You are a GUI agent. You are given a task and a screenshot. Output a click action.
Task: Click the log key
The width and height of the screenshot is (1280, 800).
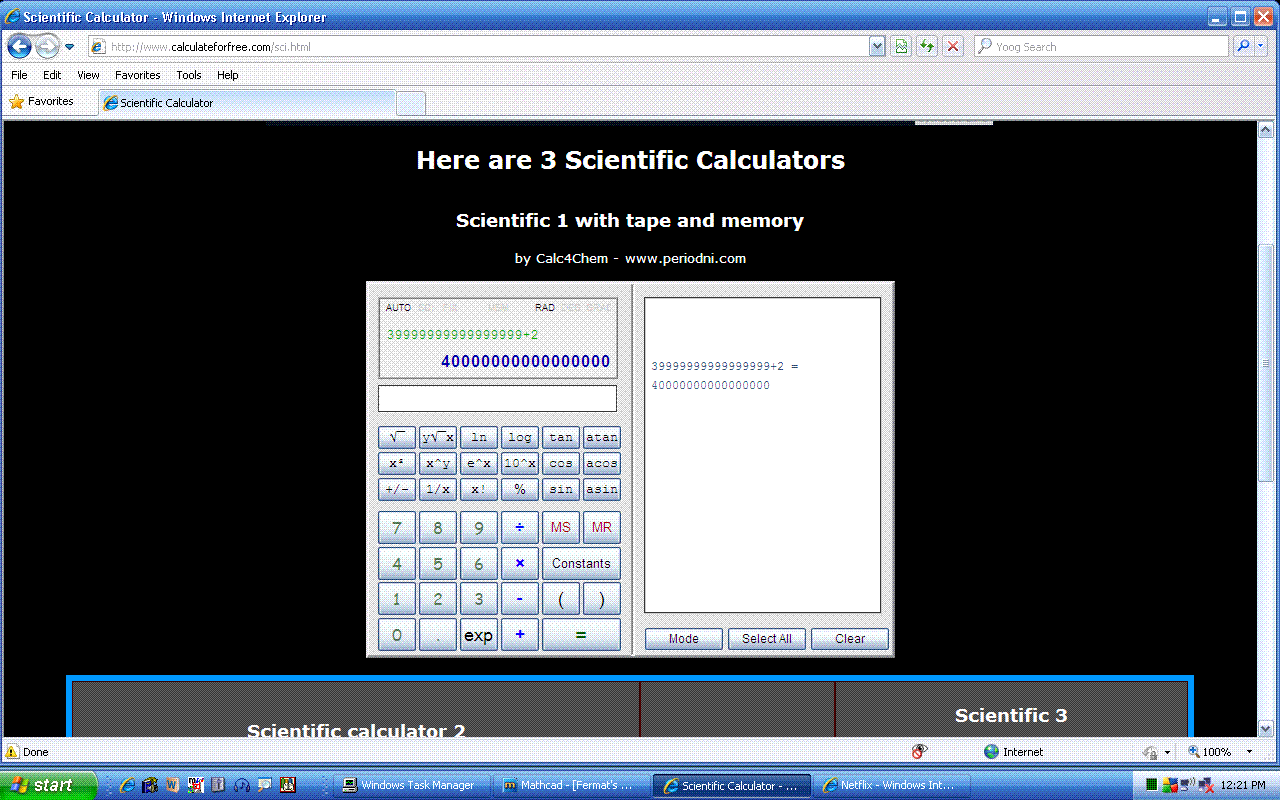[x=520, y=437]
